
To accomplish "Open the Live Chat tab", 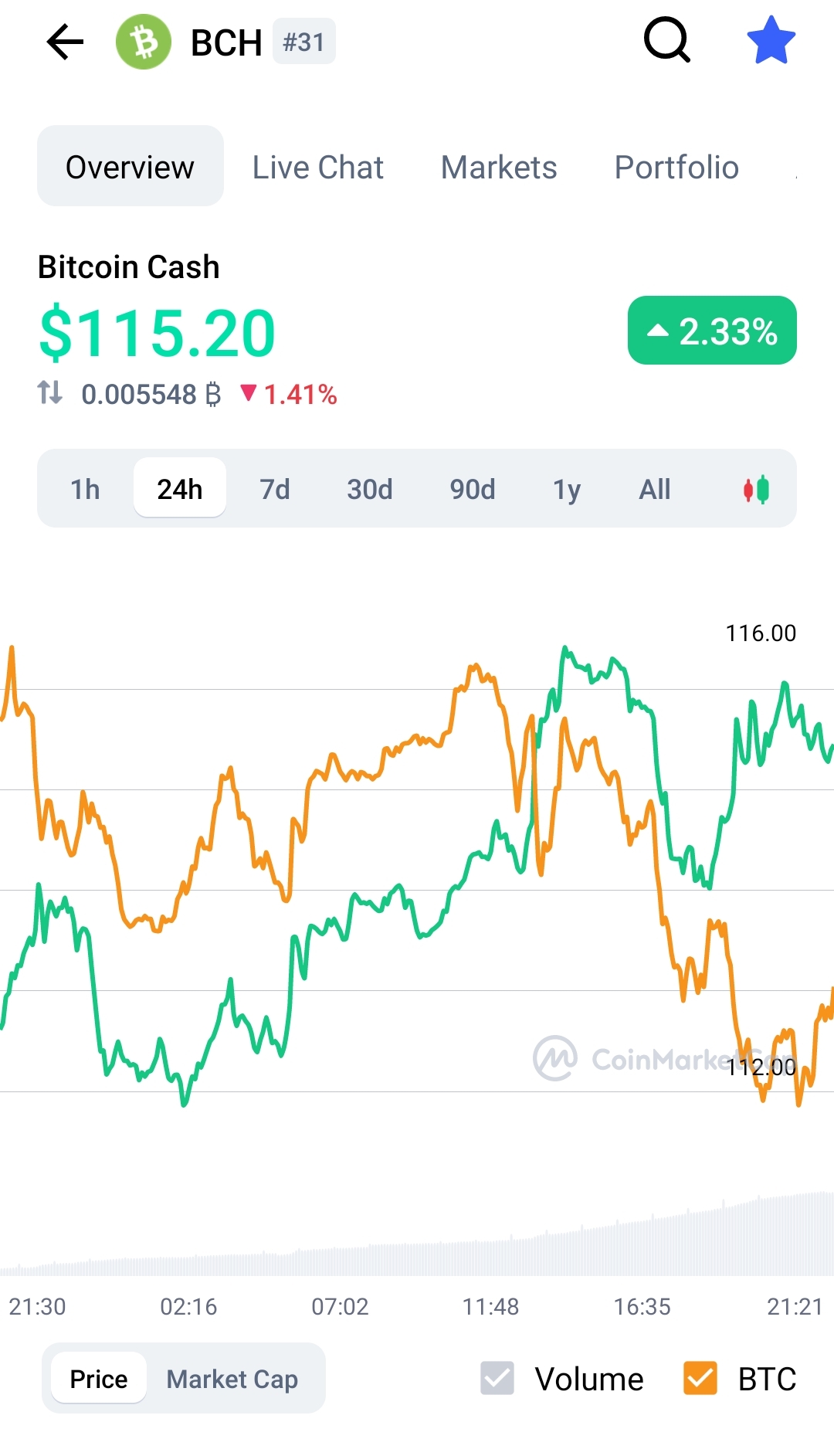I will (318, 167).
